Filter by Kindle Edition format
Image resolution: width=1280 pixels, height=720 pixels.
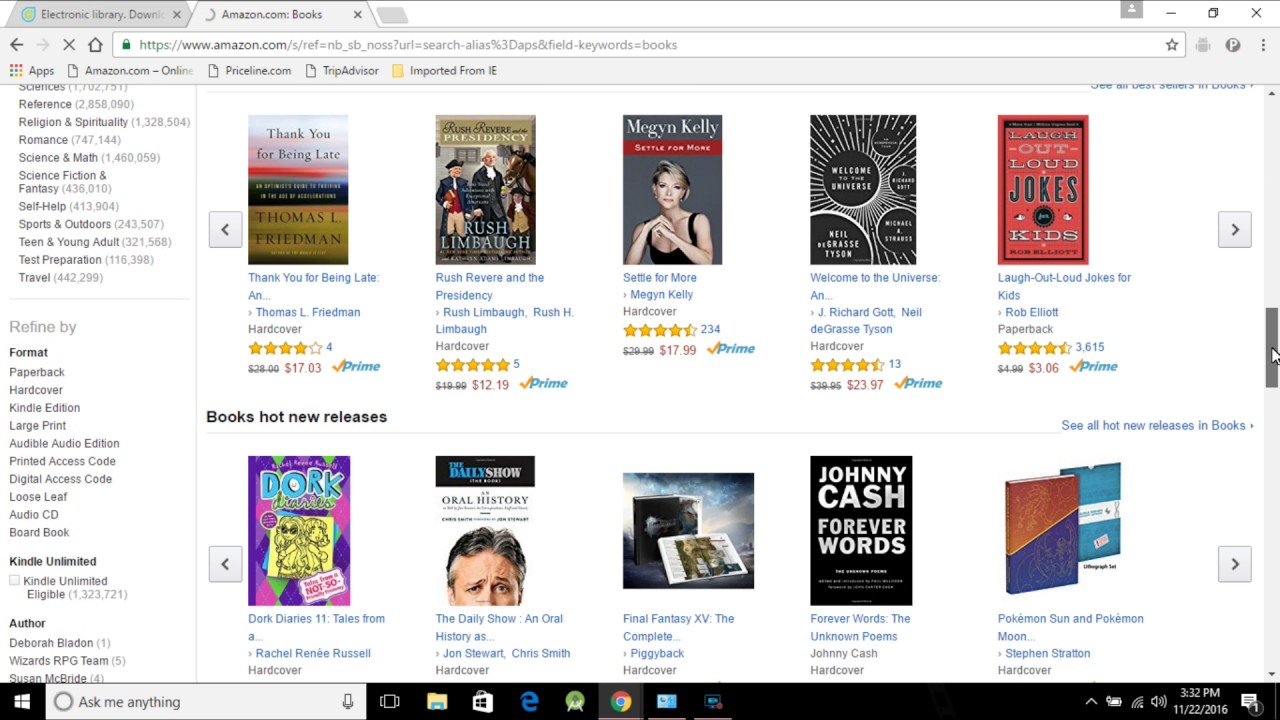45,408
